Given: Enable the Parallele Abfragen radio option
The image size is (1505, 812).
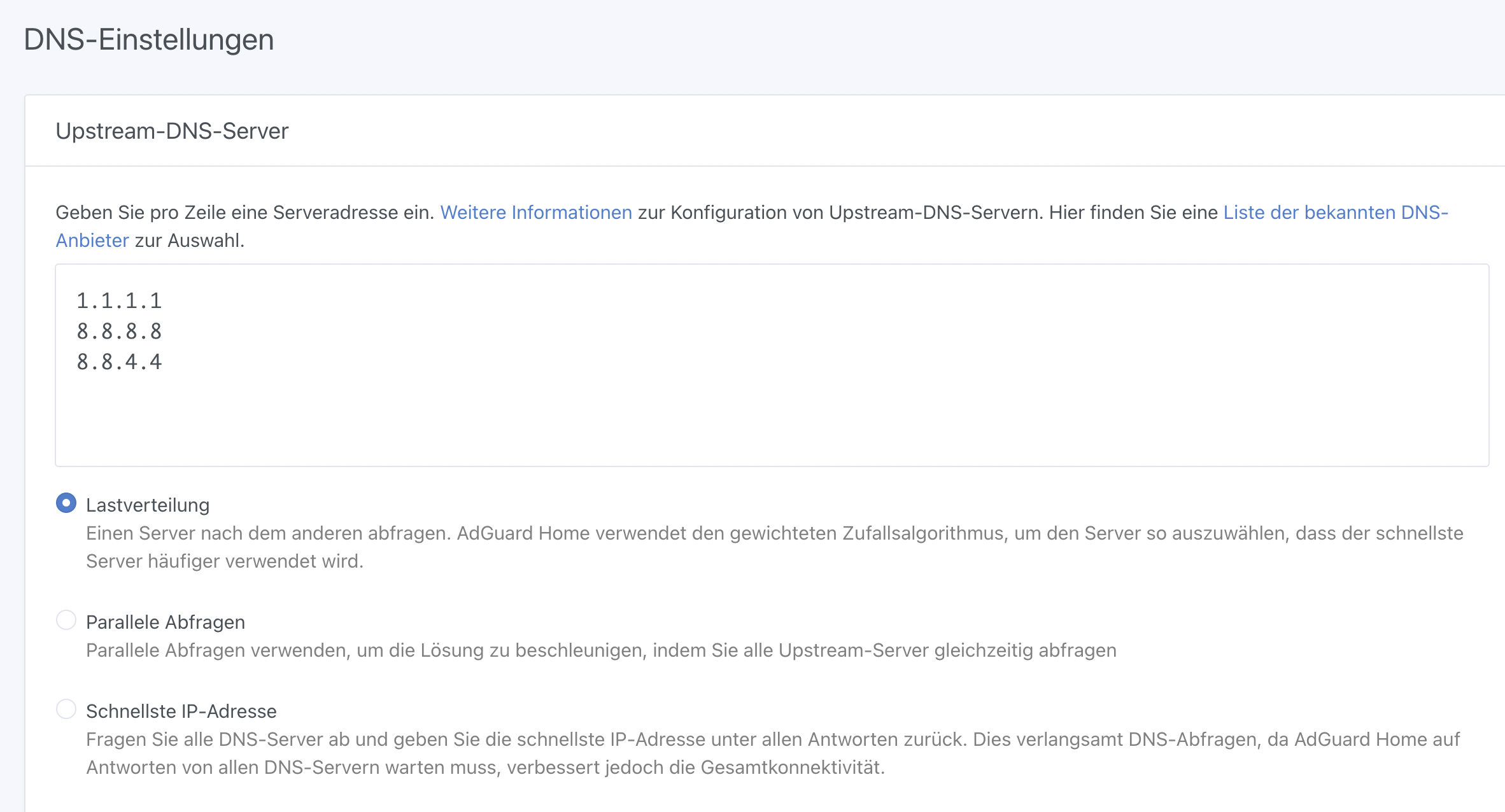Looking at the screenshot, I should point(66,620).
